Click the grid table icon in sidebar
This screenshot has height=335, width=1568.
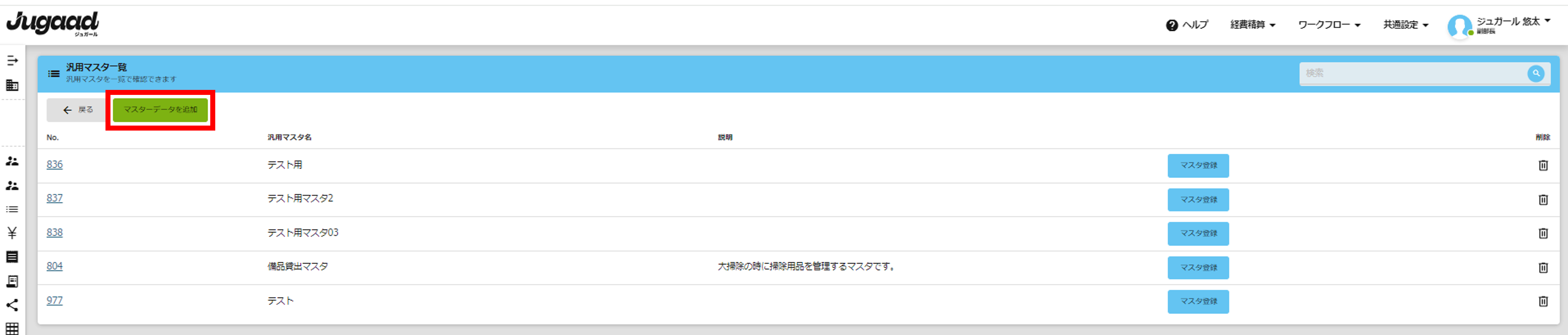point(12,328)
